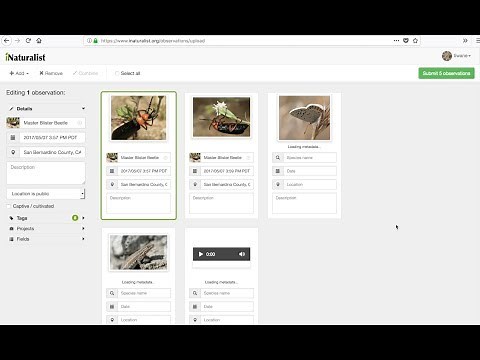Select the lizard photo thumbnail
Image resolution: width=480 pixels, height=360 pixels.
tap(138, 252)
